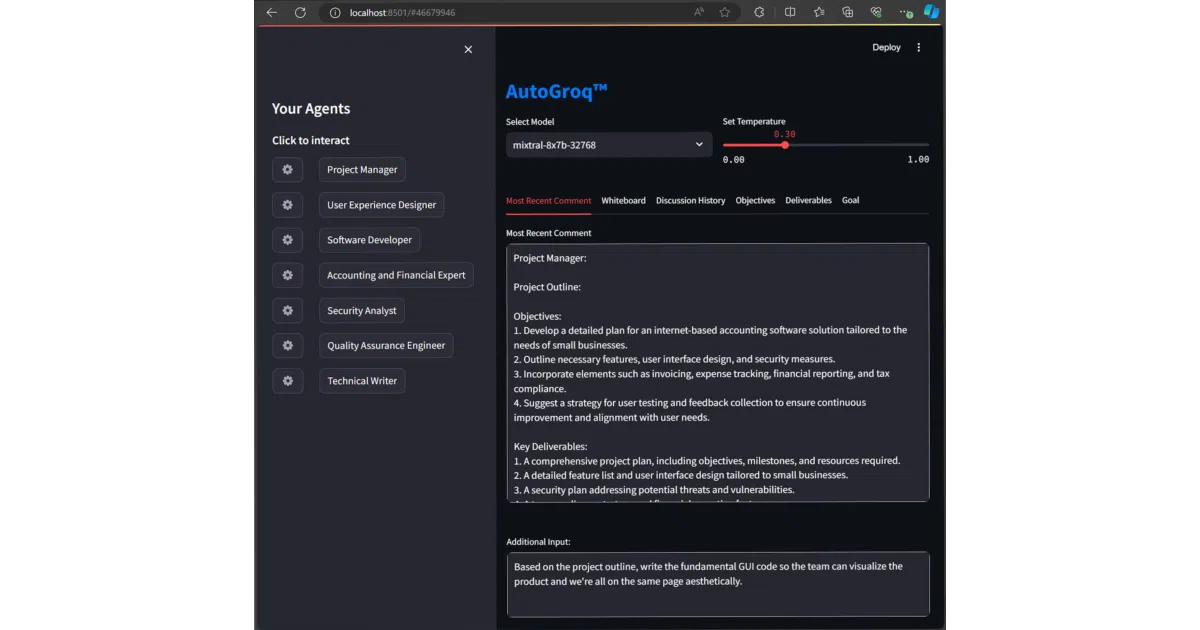Open the Streamlit three-dot main menu
The width and height of the screenshot is (1200, 630).
tap(919, 47)
